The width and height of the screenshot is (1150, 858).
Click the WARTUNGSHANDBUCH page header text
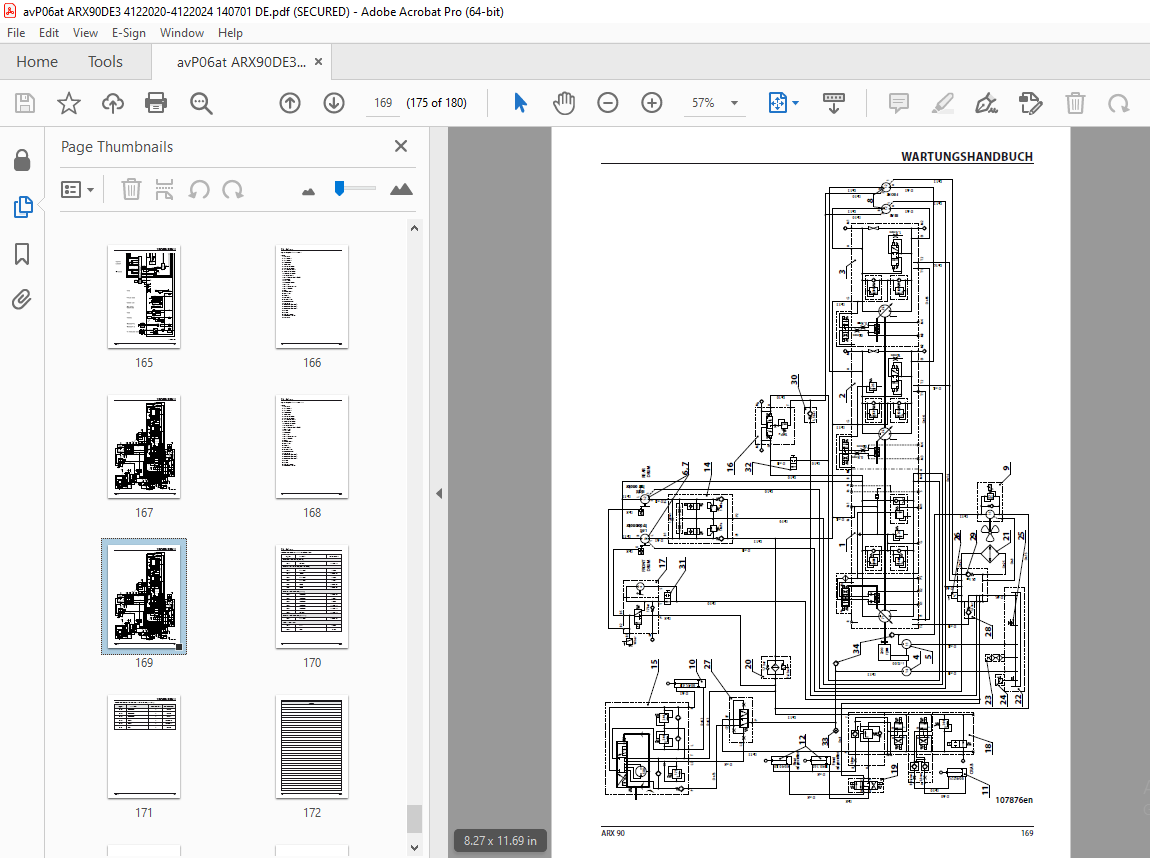(x=967, y=156)
